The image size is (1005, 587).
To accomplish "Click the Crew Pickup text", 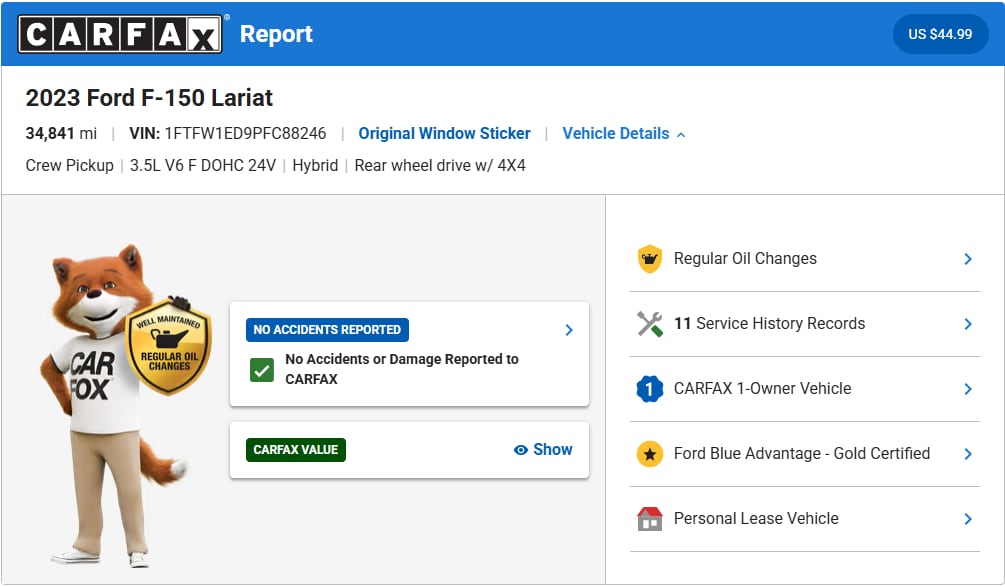I will click(69, 165).
